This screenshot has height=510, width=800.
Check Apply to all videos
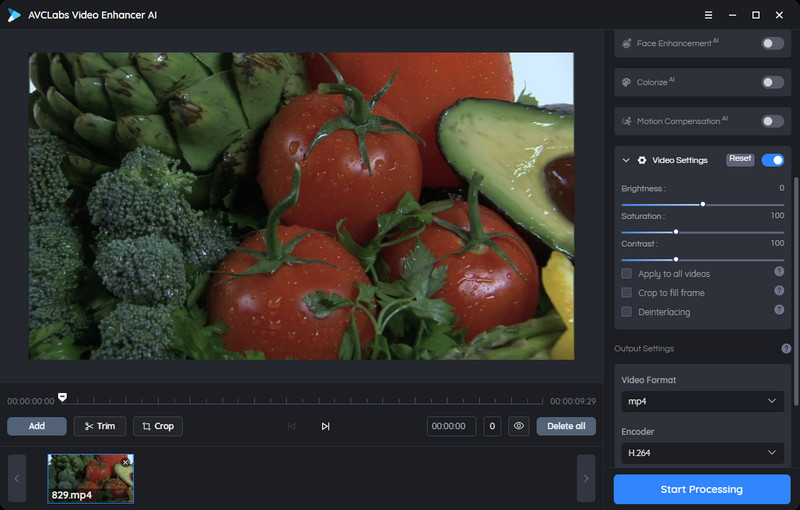[627, 274]
